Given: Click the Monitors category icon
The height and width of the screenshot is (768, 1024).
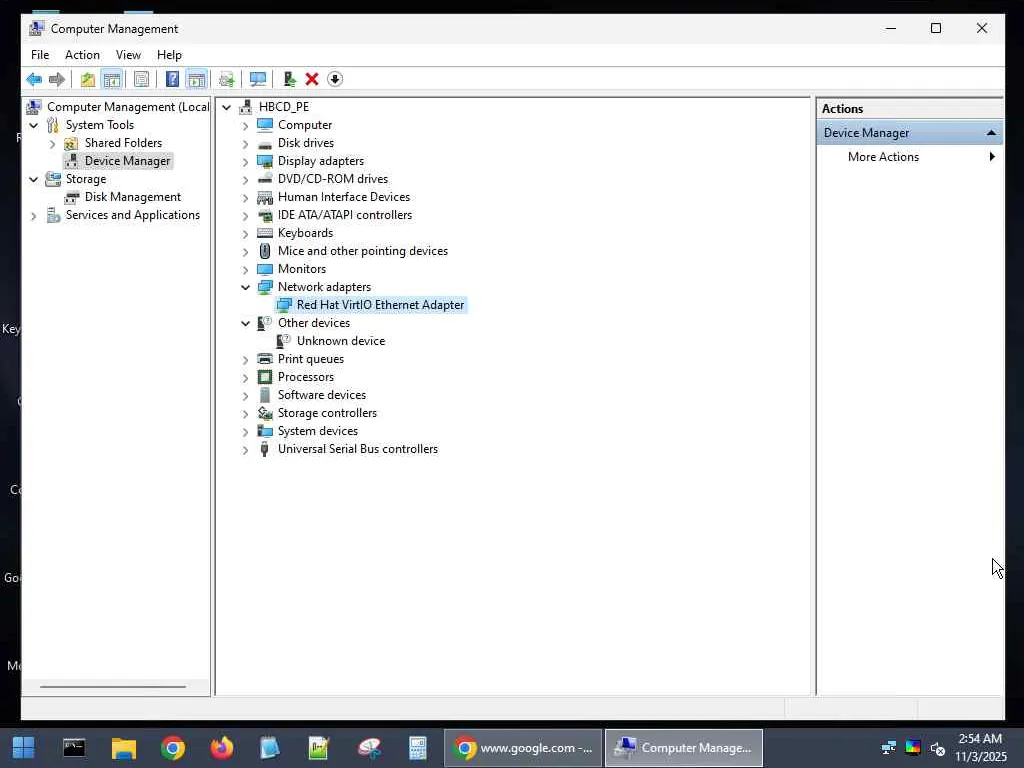Looking at the screenshot, I should 264,269.
